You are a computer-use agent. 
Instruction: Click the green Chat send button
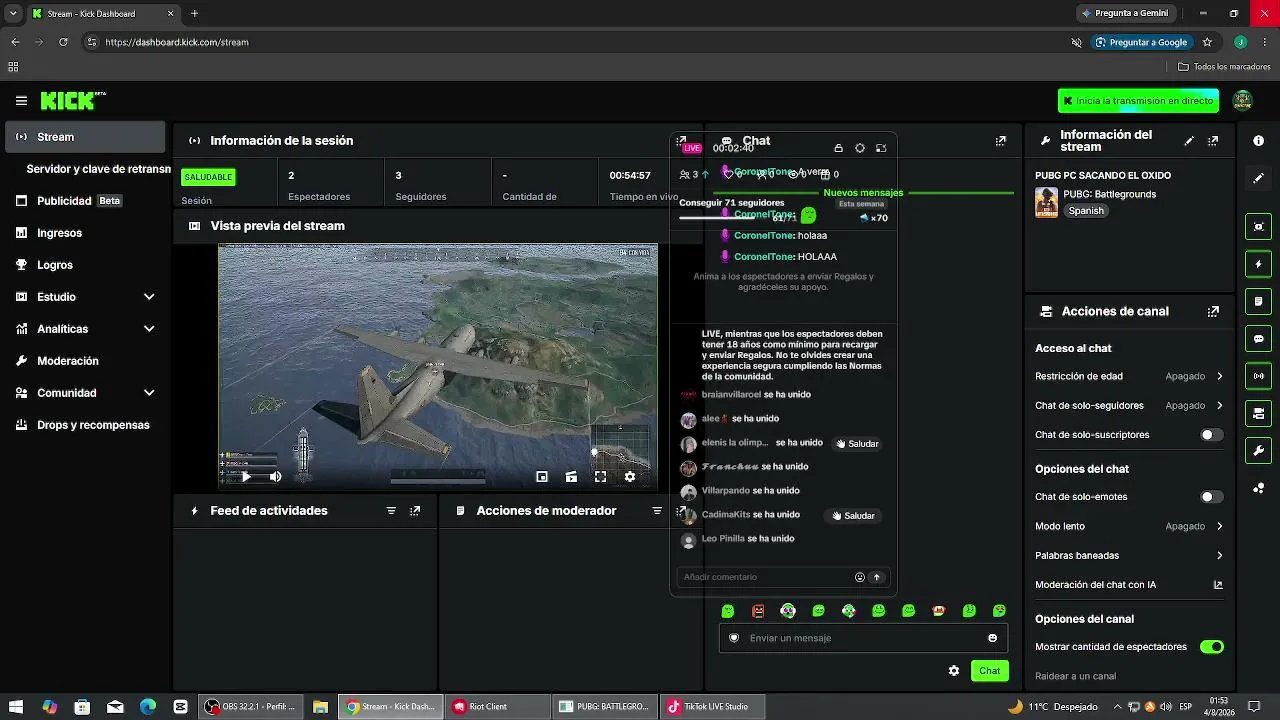(989, 671)
